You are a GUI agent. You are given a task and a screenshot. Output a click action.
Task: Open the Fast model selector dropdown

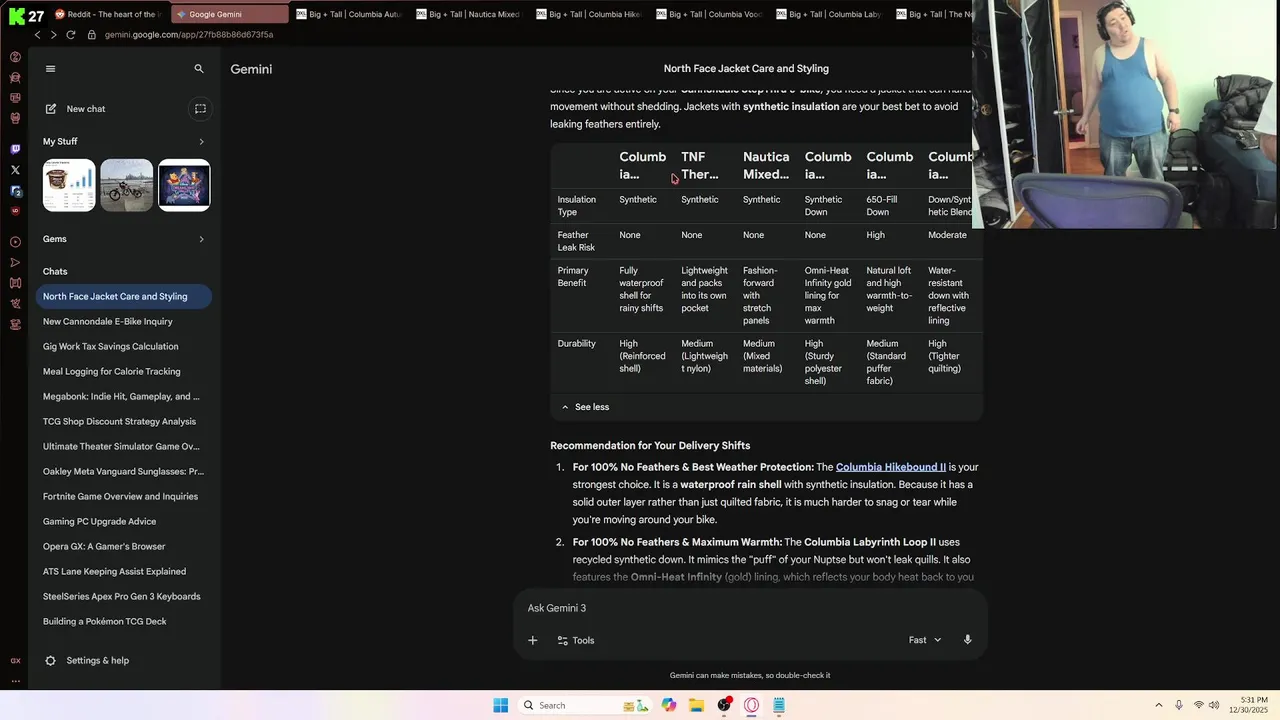925,640
